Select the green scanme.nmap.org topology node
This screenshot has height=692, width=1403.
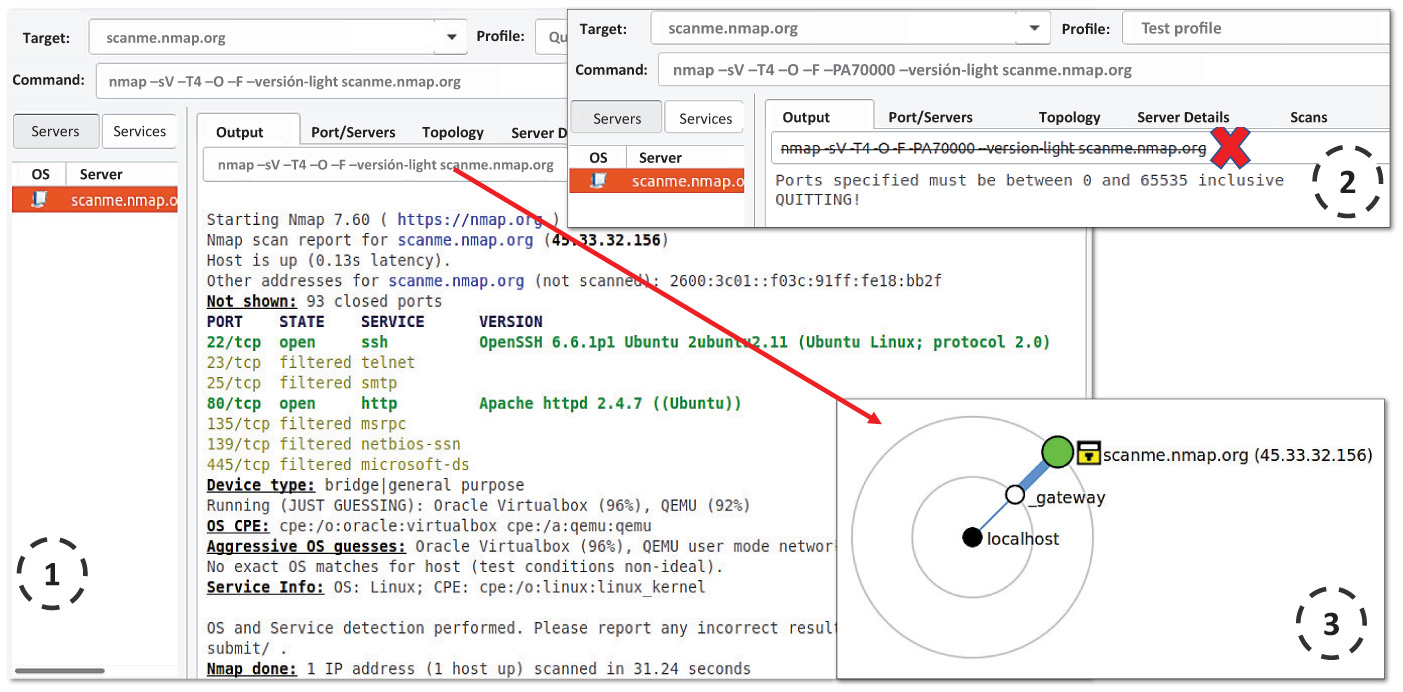point(1057,452)
